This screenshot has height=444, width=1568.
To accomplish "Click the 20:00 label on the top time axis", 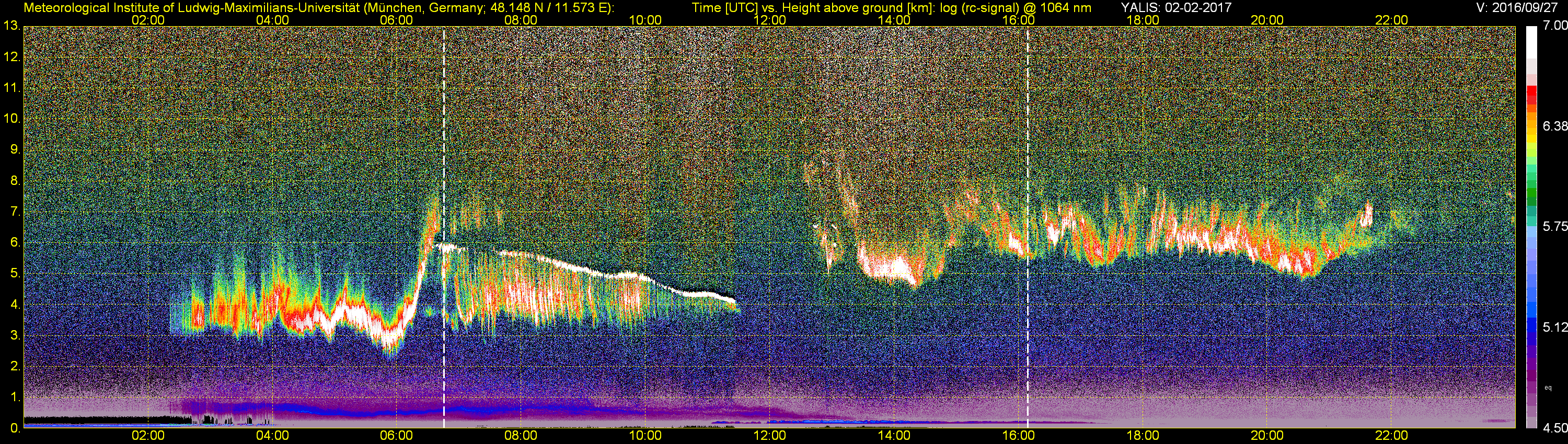I will [1267, 20].
